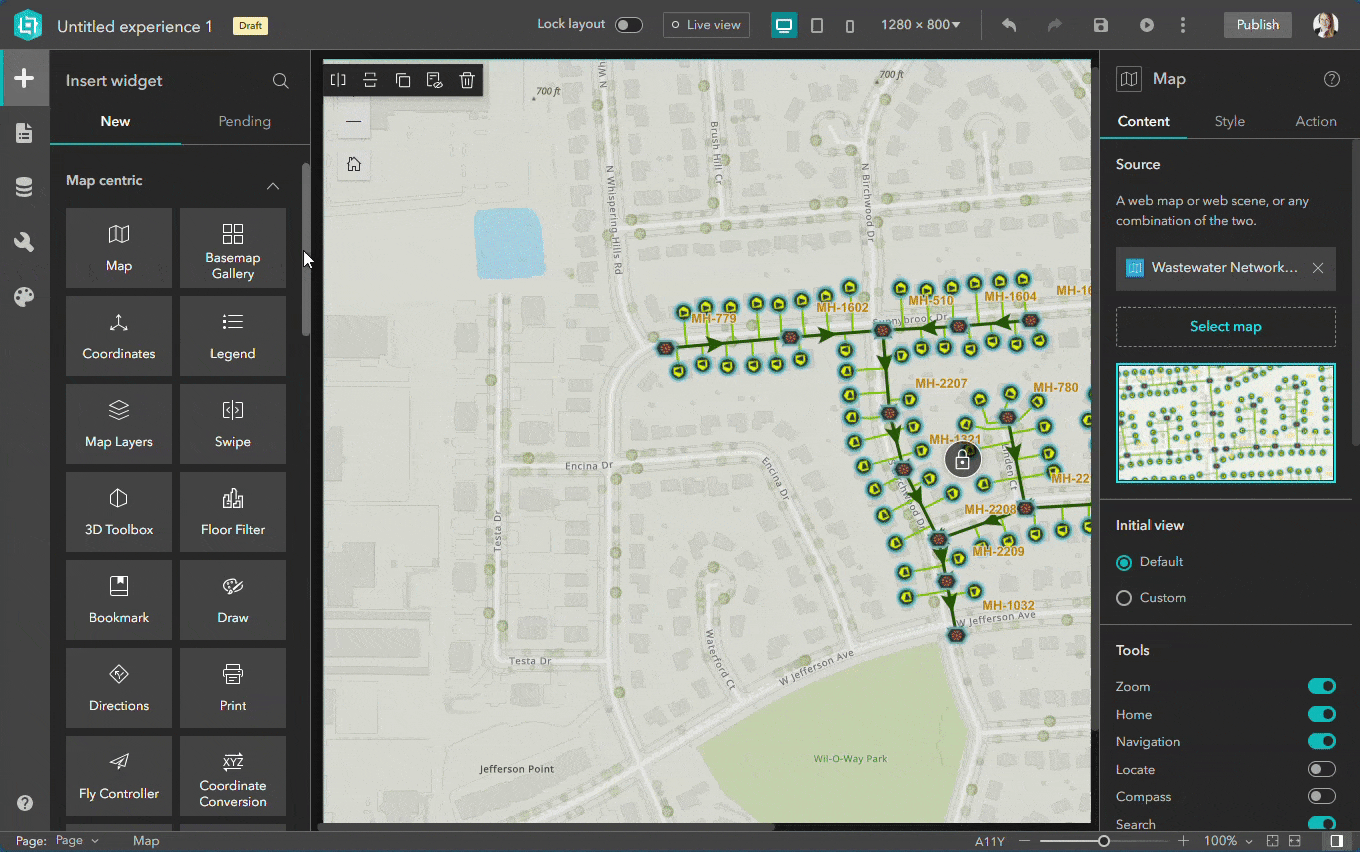Switch to the Pending tab

coord(244,121)
